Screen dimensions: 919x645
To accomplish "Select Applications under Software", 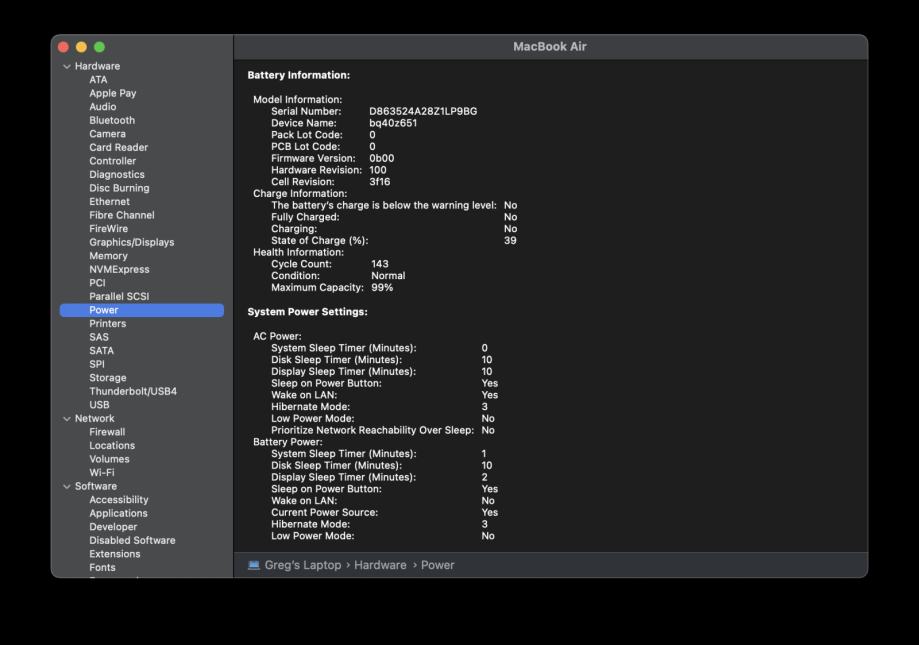I will pos(118,513).
